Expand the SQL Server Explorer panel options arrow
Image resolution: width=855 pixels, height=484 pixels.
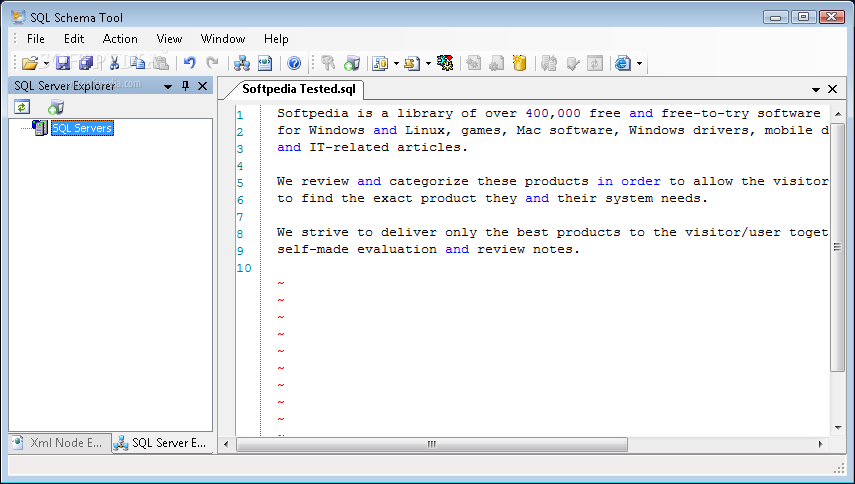[168, 86]
